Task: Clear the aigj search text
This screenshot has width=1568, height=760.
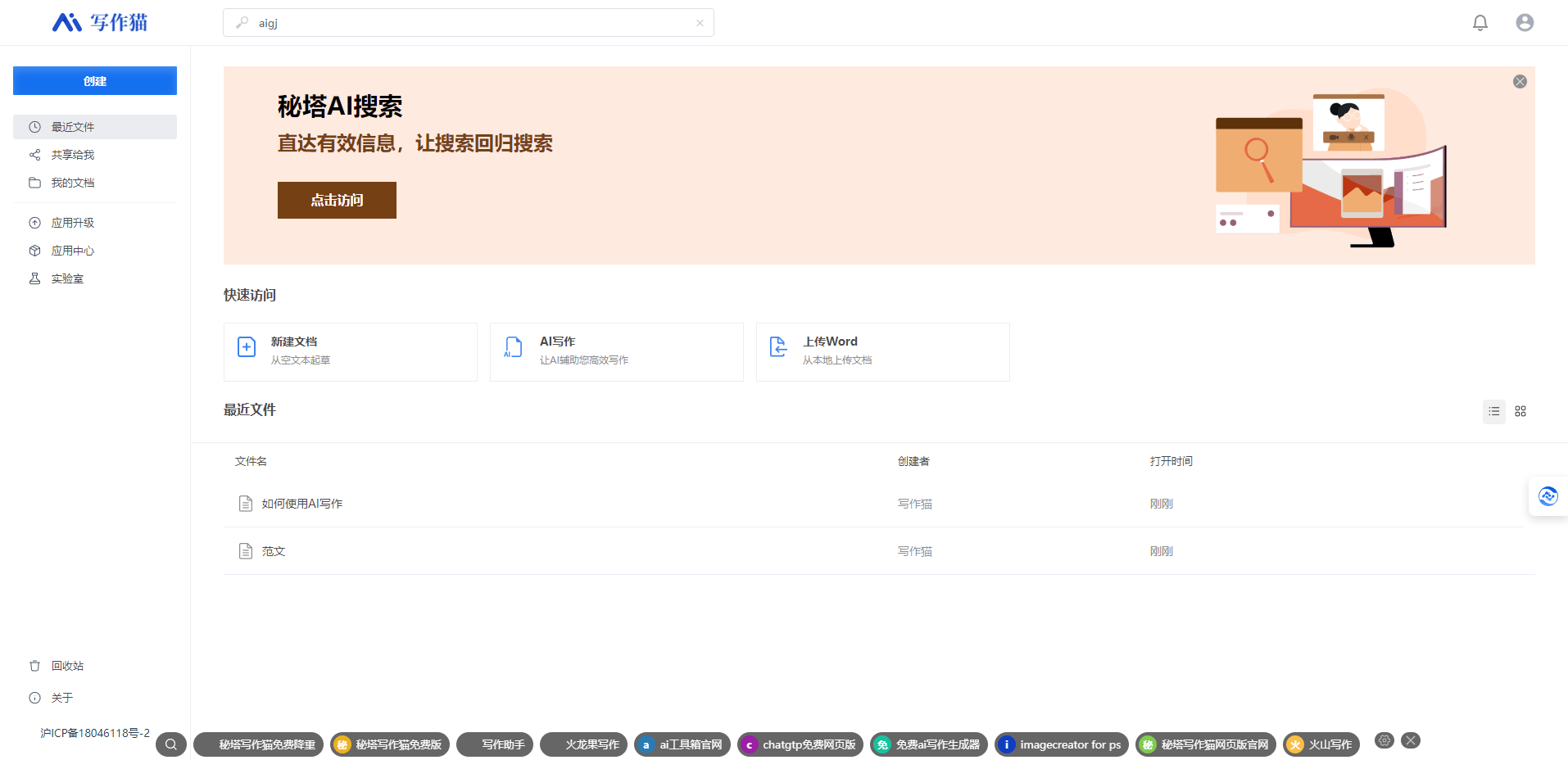Action: click(x=700, y=22)
